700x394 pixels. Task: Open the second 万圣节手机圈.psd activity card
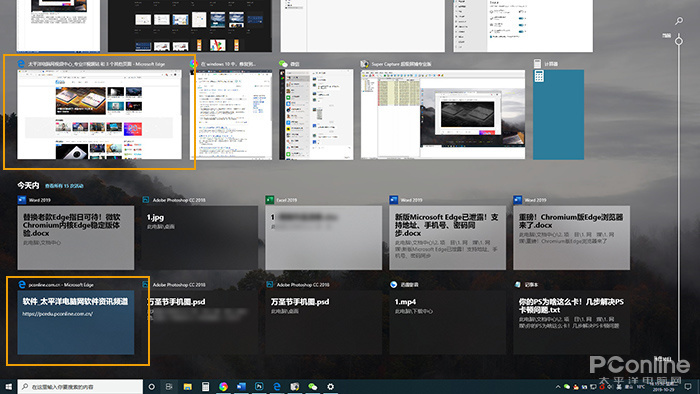[324, 323]
